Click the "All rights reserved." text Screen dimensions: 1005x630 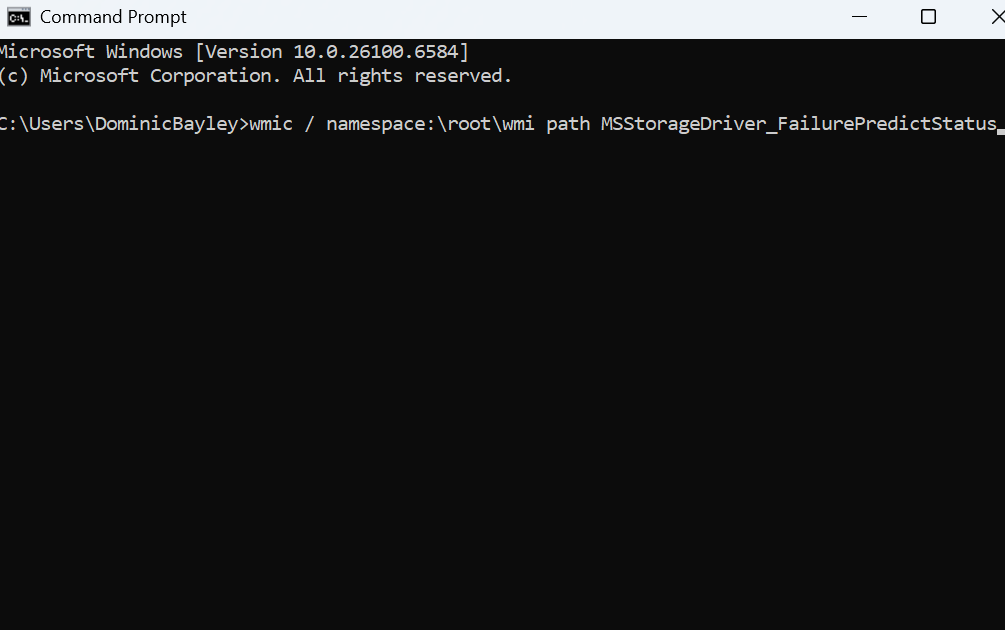click(402, 76)
